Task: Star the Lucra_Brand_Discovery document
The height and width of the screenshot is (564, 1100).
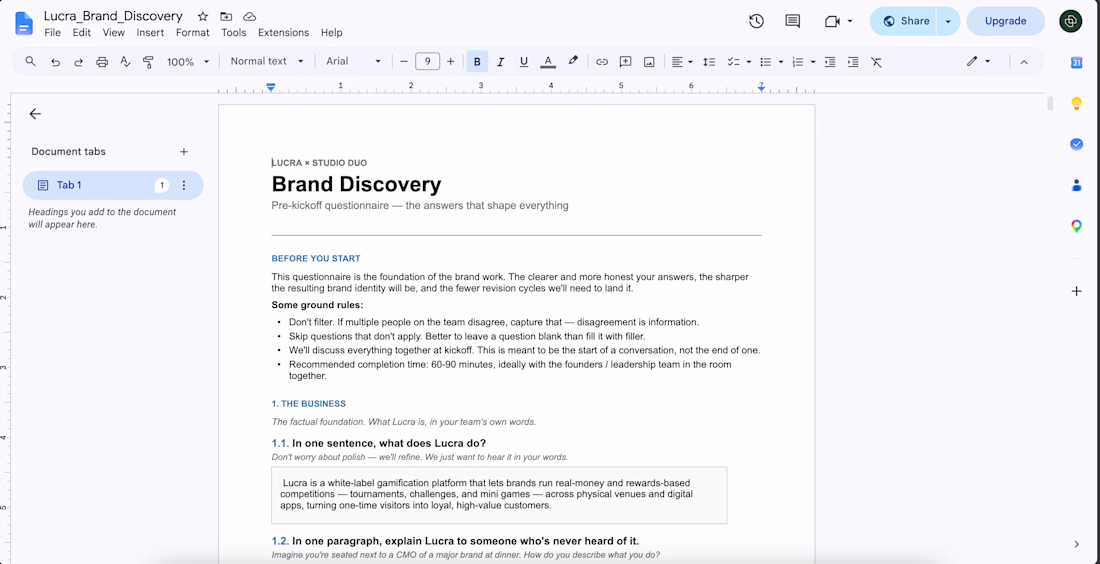Action: point(203,16)
